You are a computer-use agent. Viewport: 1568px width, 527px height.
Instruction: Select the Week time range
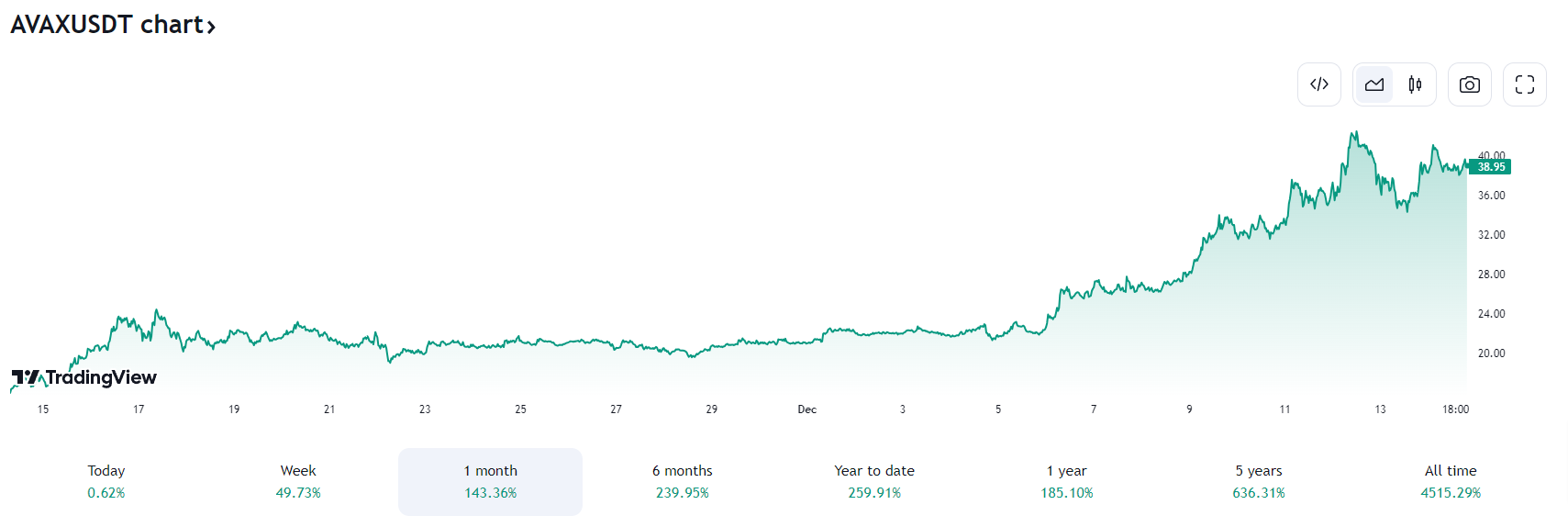click(x=298, y=481)
